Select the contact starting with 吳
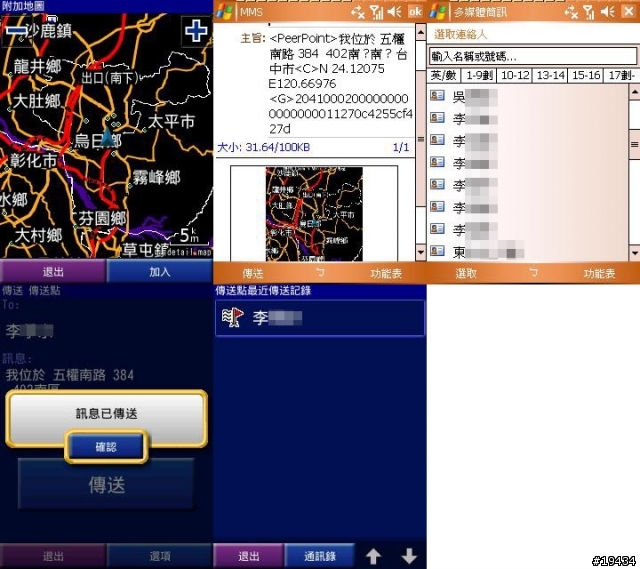Image resolution: width=640 pixels, height=569 pixels. click(x=527, y=96)
